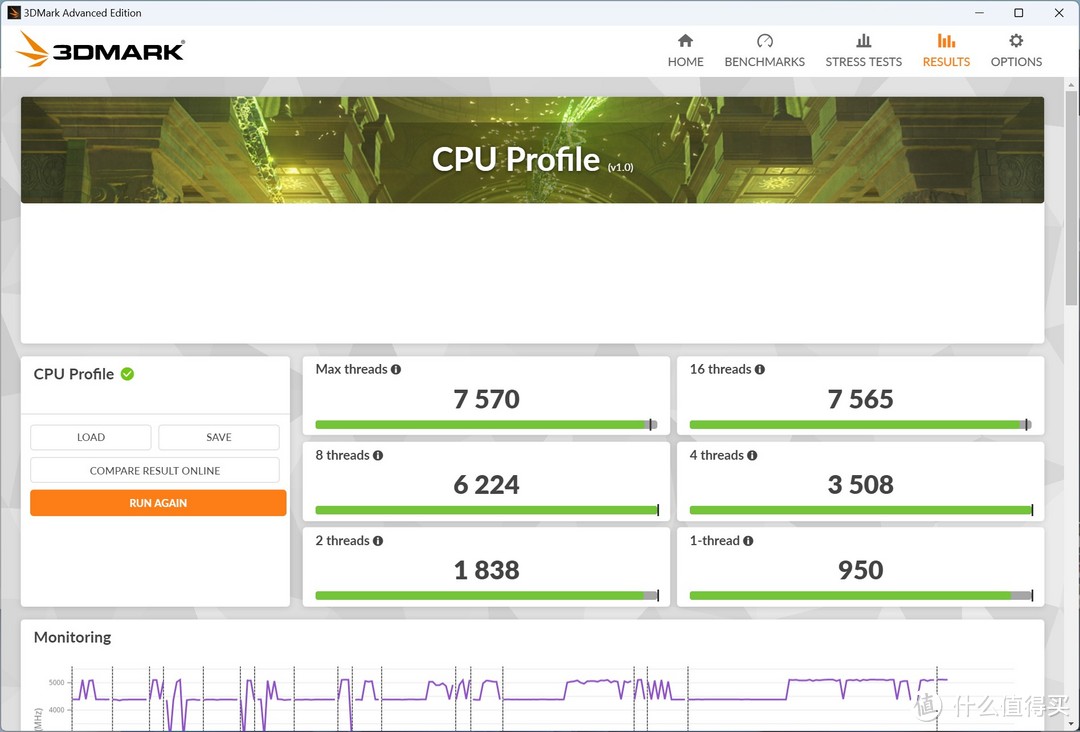Click the 4 threads score bar
The width and height of the screenshot is (1080, 732).
860,510
